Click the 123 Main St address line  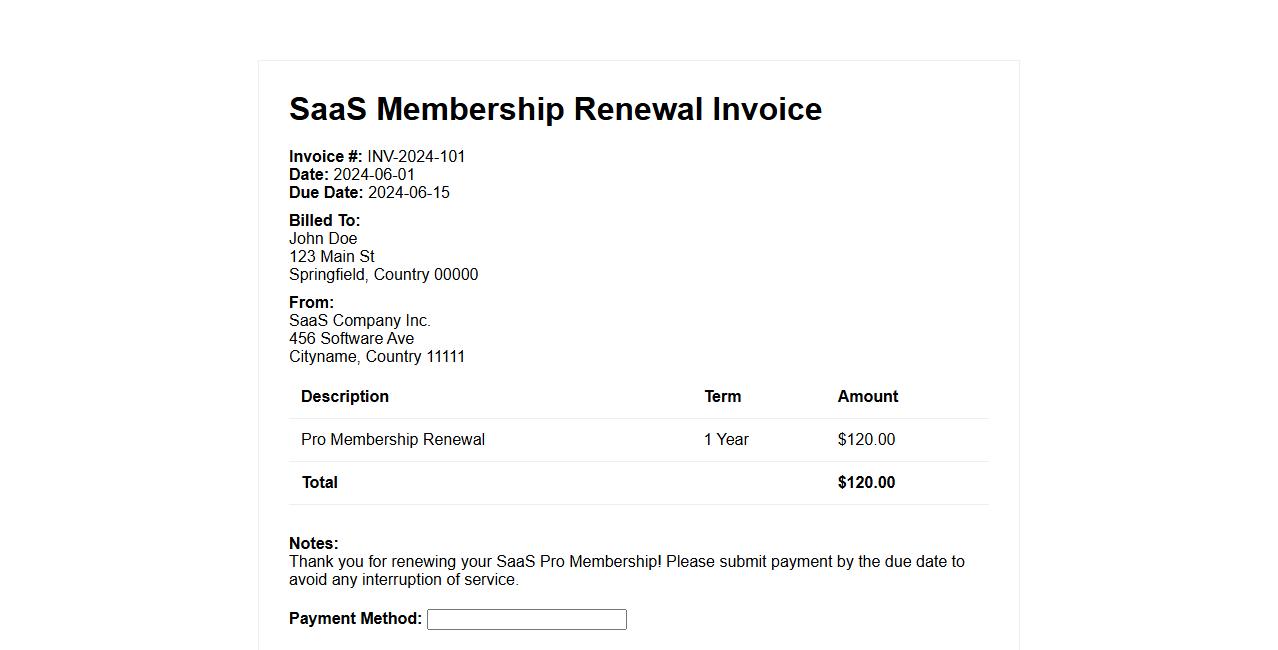tap(331, 256)
